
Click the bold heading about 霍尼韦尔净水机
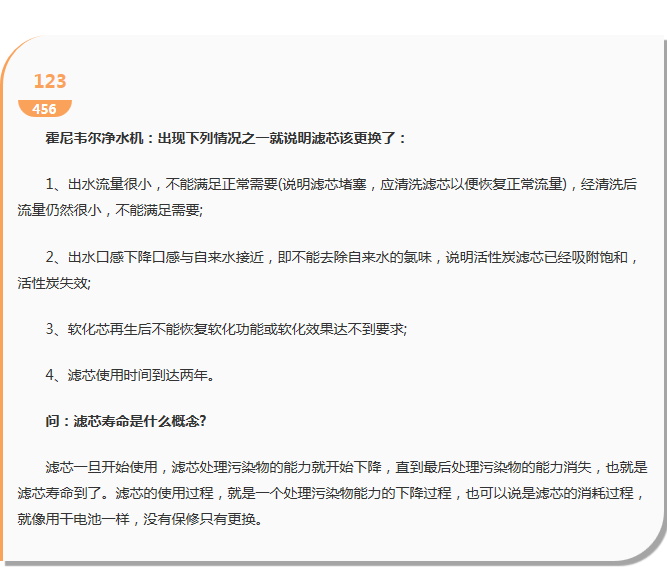tap(226, 139)
